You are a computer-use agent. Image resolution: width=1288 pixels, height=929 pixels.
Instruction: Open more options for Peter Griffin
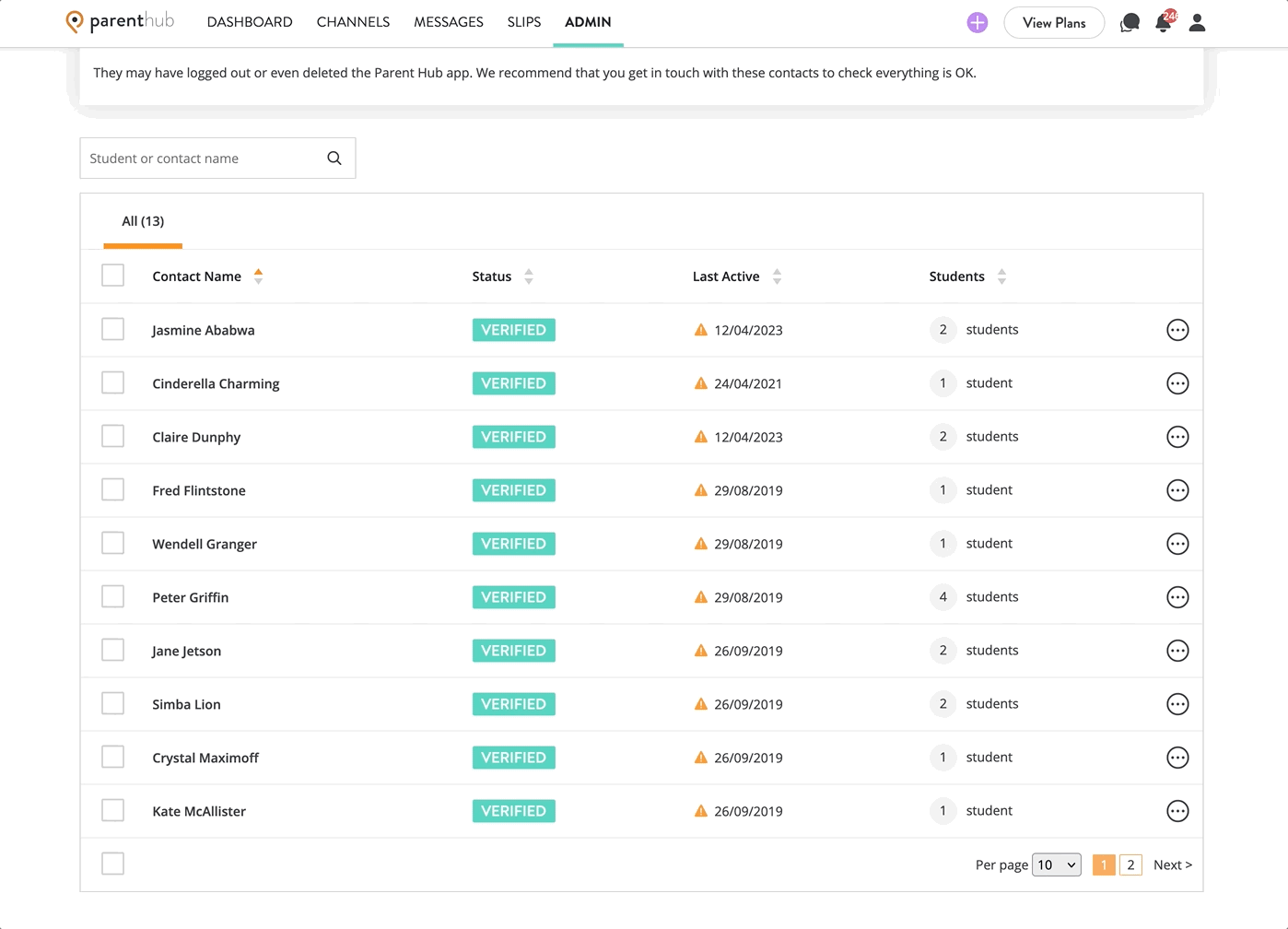point(1177,597)
